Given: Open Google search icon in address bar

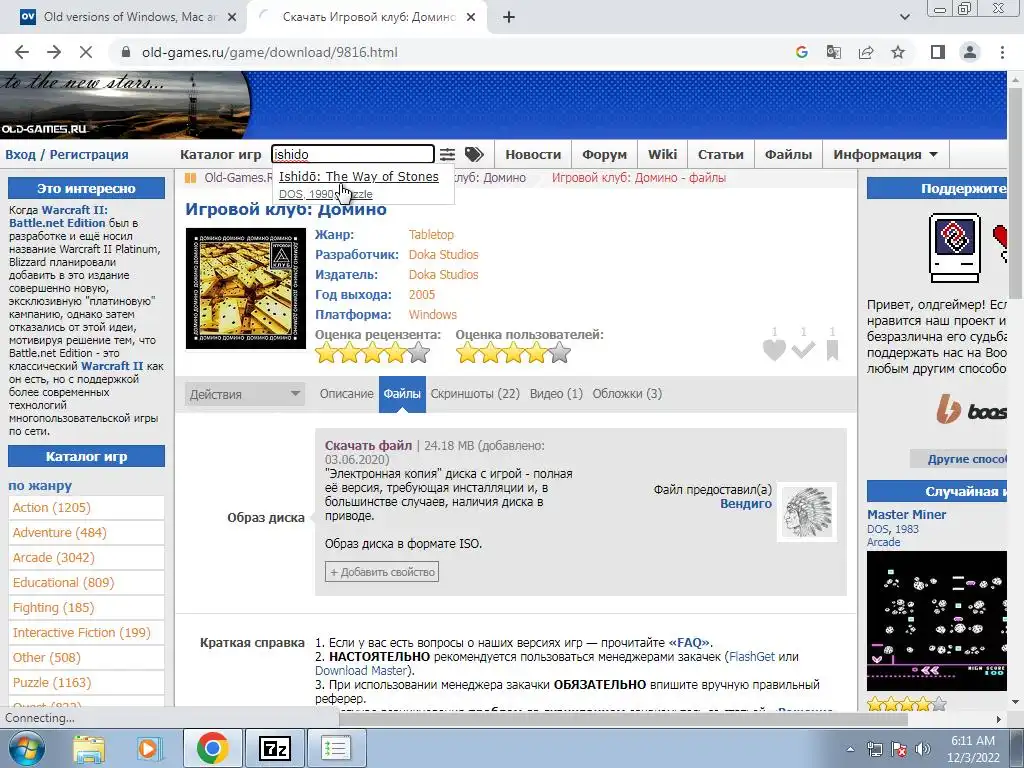Looking at the screenshot, I should [802, 52].
